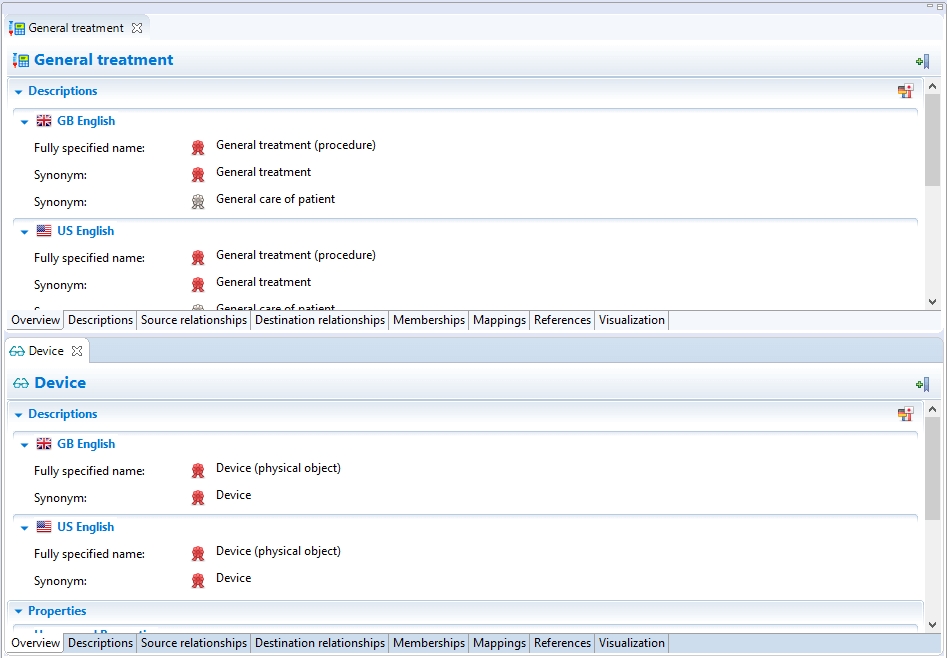947x658 pixels.
Task: Click the red seal icon next to US General treatment (procedure)
Action: pos(198,257)
